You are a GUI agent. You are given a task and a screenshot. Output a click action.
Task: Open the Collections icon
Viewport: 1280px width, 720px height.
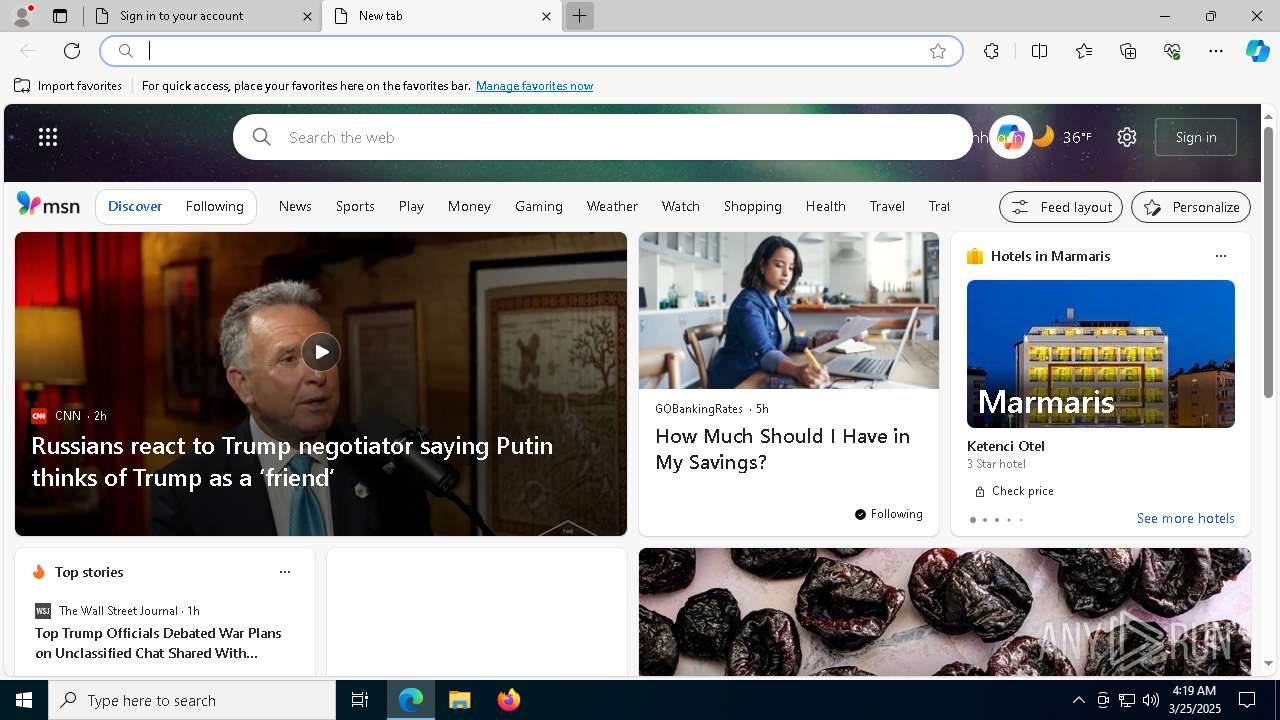tap(1128, 51)
